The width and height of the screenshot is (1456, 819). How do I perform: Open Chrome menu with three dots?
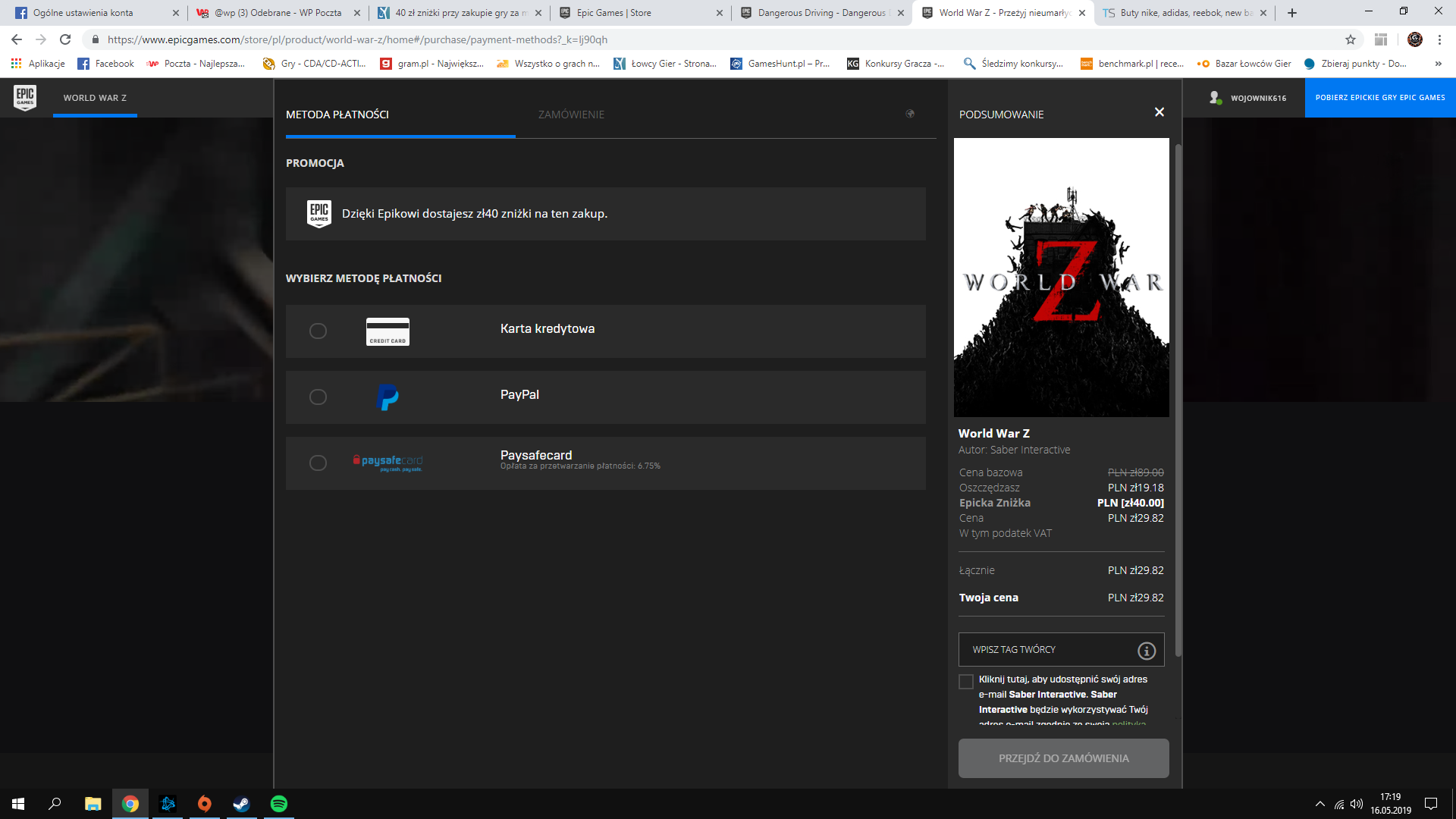1439,39
